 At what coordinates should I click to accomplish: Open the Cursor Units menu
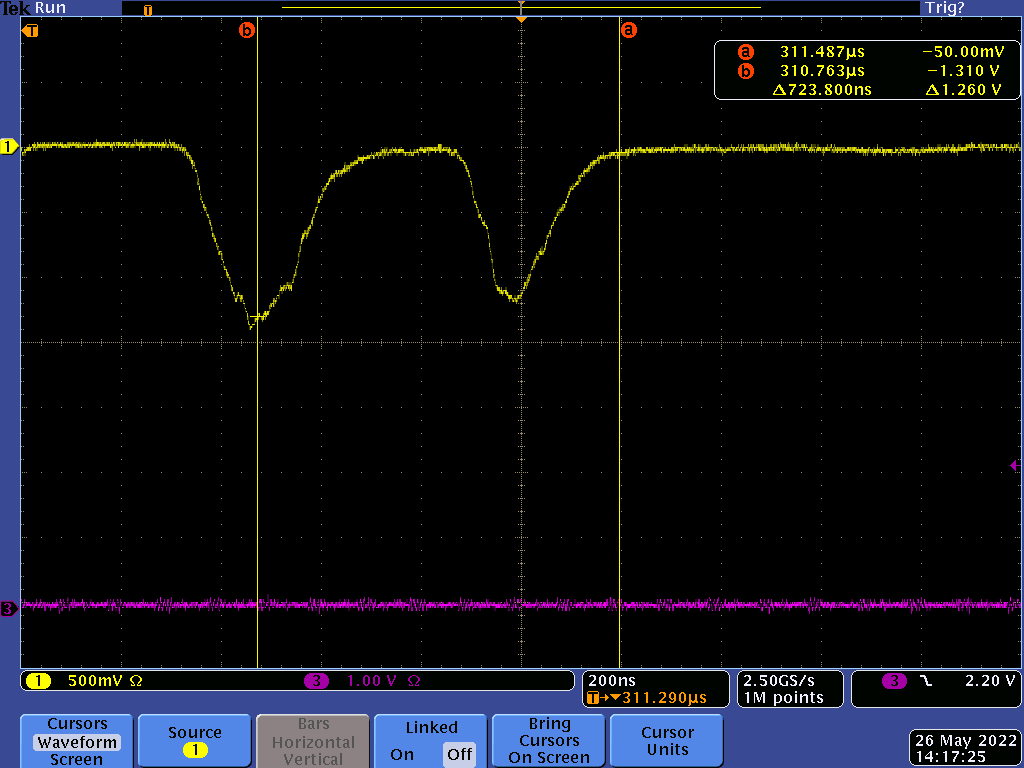[667, 741]
